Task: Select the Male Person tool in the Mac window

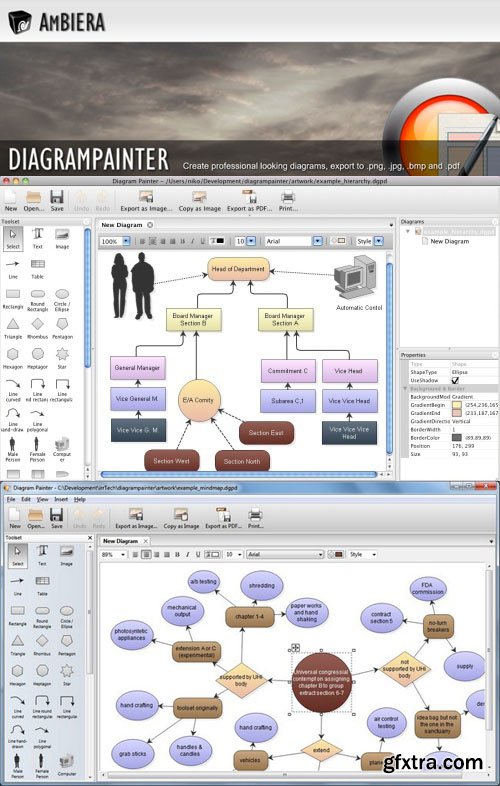Action: pyautogui.click(x=13, y=449)
